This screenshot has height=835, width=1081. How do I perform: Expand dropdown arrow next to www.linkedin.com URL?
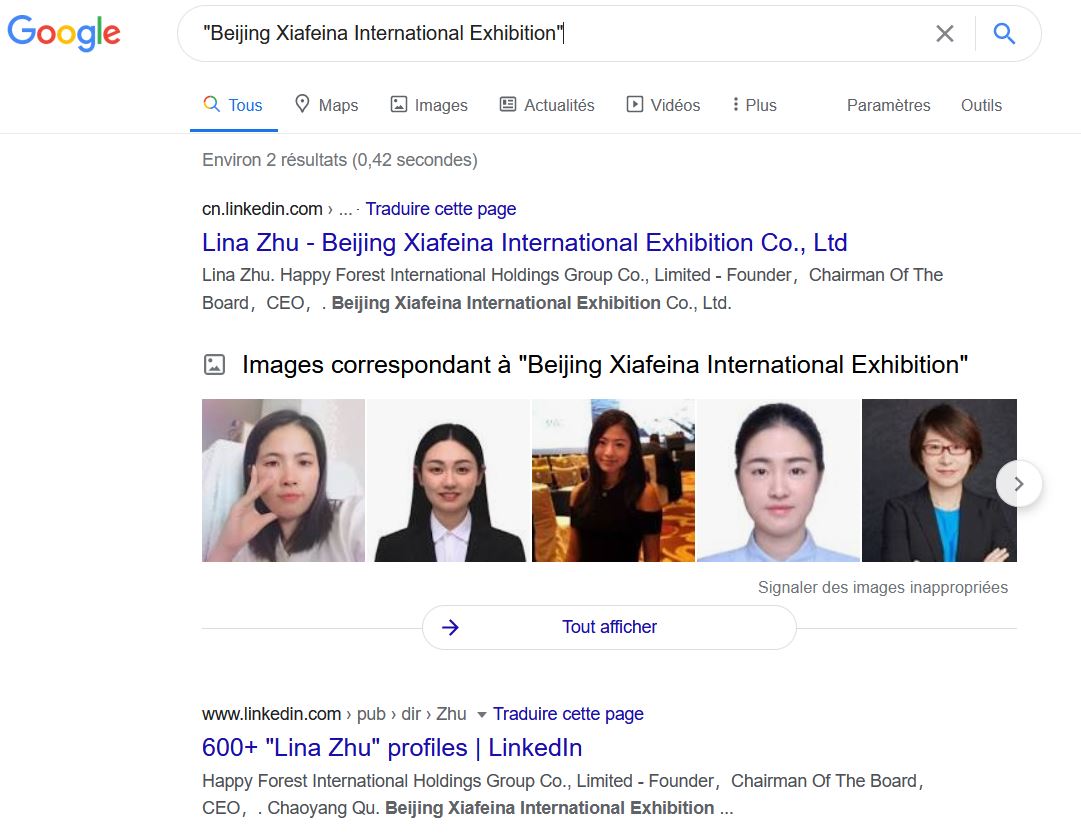(481, 714)
